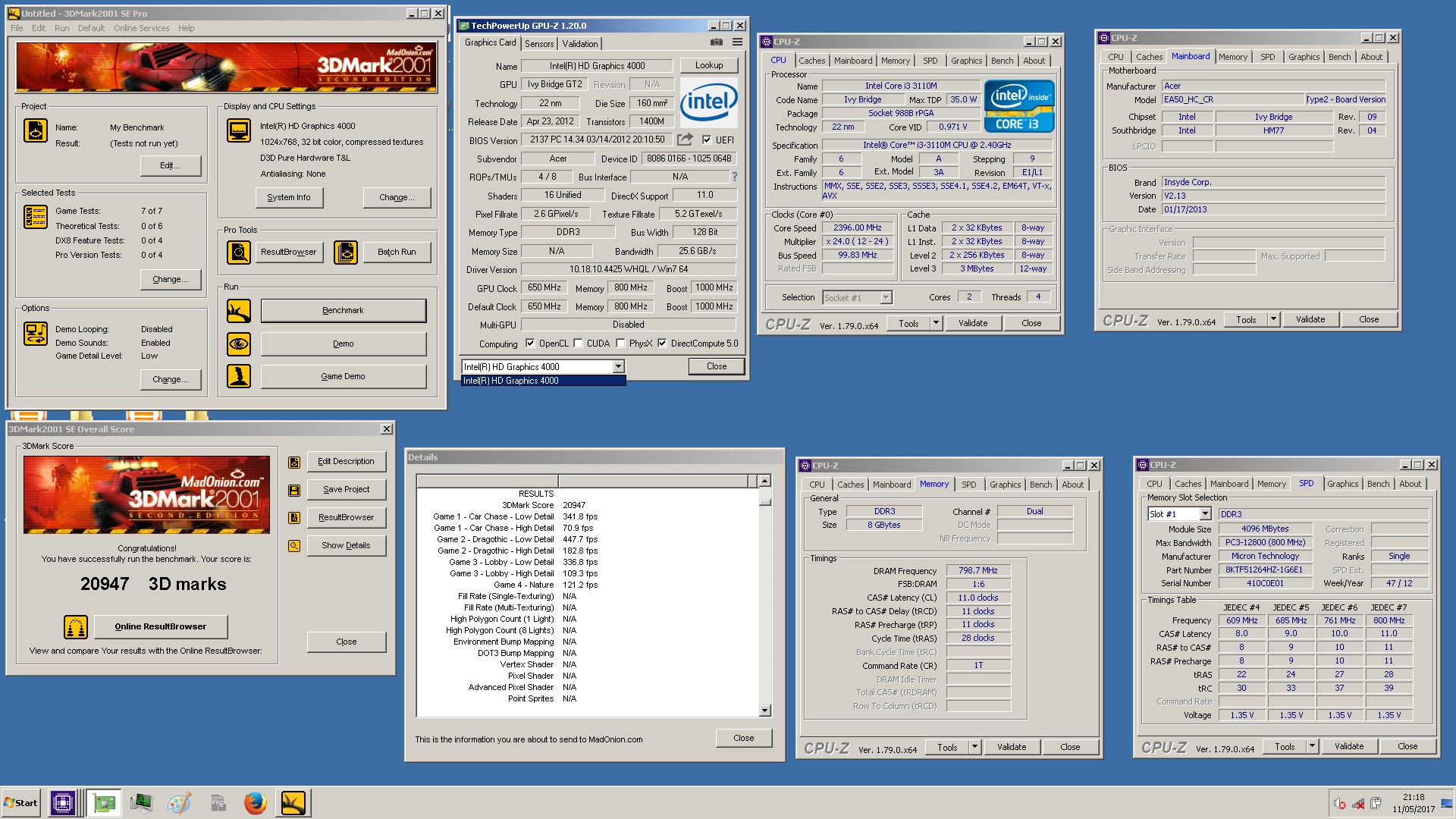Select Intel(R) HD Graphics 4000 from the dropdown list
Image resolution: width=1456 pixels, height=819 pixels.
coord(544,381)
